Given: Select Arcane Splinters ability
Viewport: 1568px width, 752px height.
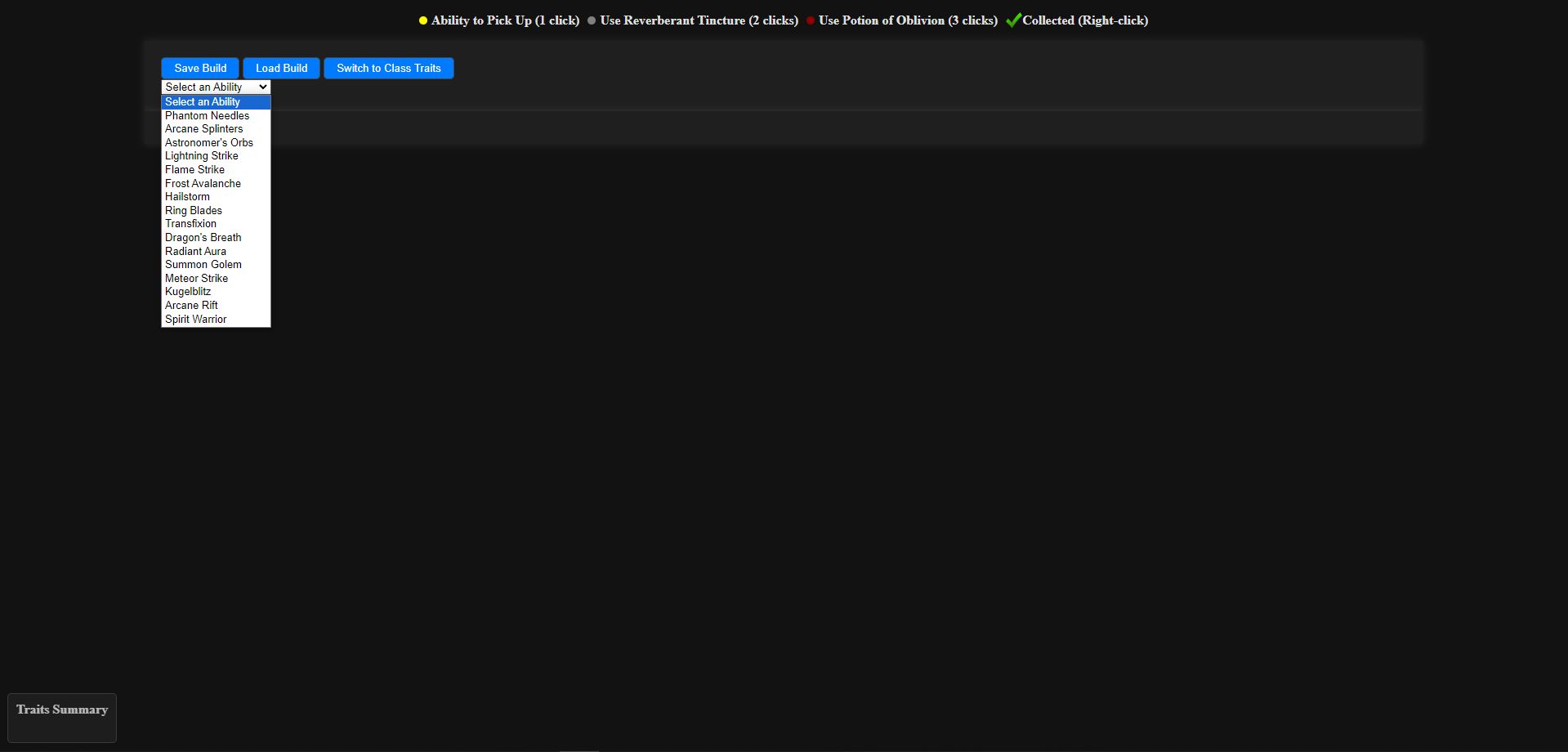Looking at the screenshot, I should (x=216, y=129).
